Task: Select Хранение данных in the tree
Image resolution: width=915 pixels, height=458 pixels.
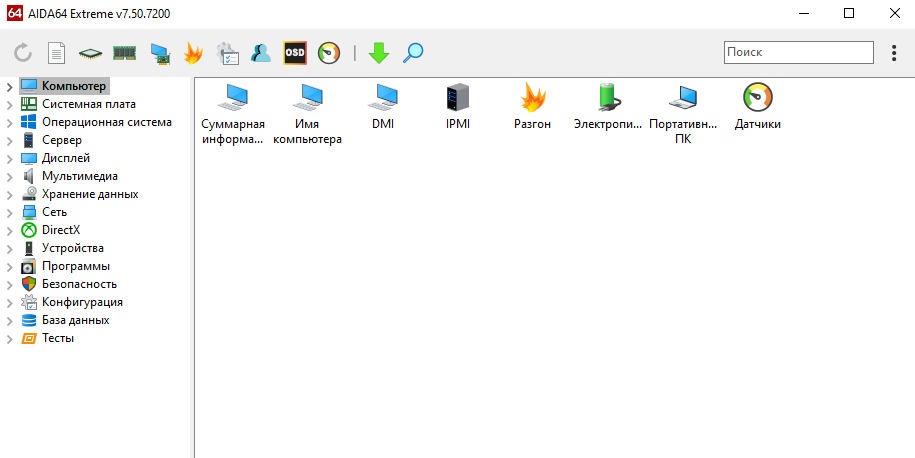Action: pos(90,194)
